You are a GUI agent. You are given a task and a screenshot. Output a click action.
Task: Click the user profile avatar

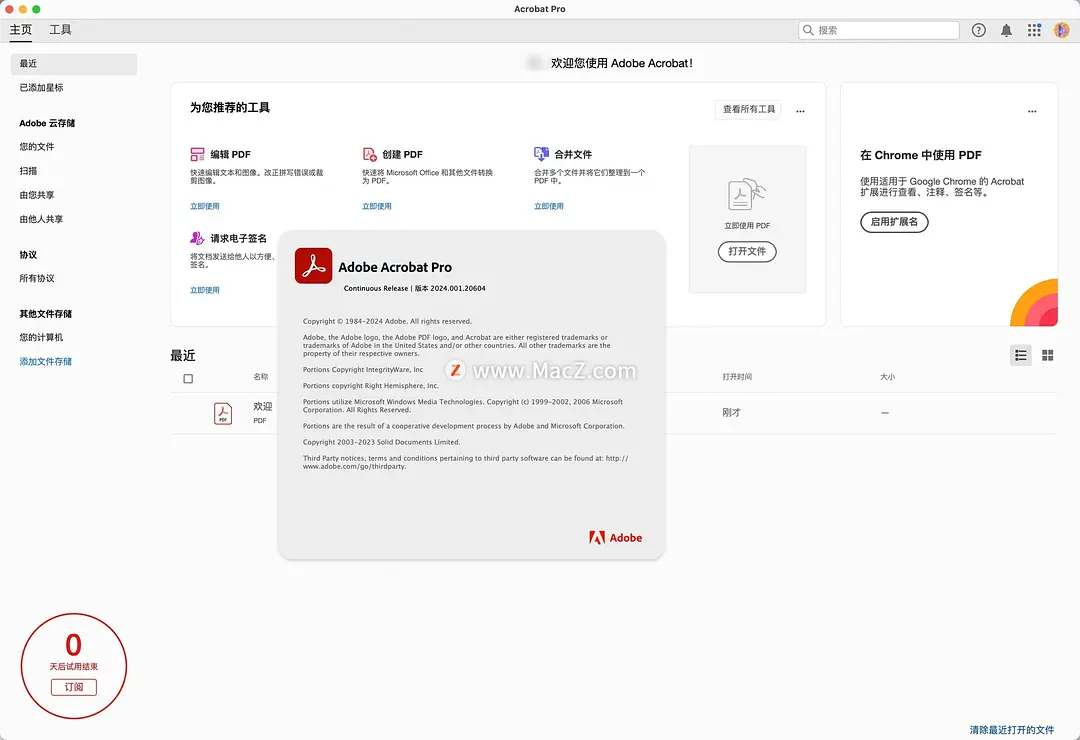1062,30
